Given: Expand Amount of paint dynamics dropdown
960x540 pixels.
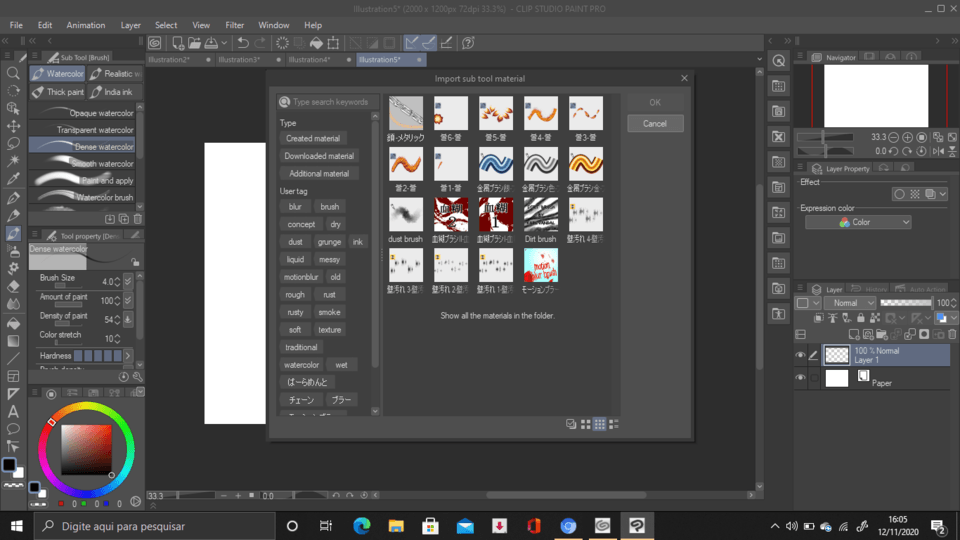Looking at the screenshot, I should pyautogui.click(x=128, y=301).
